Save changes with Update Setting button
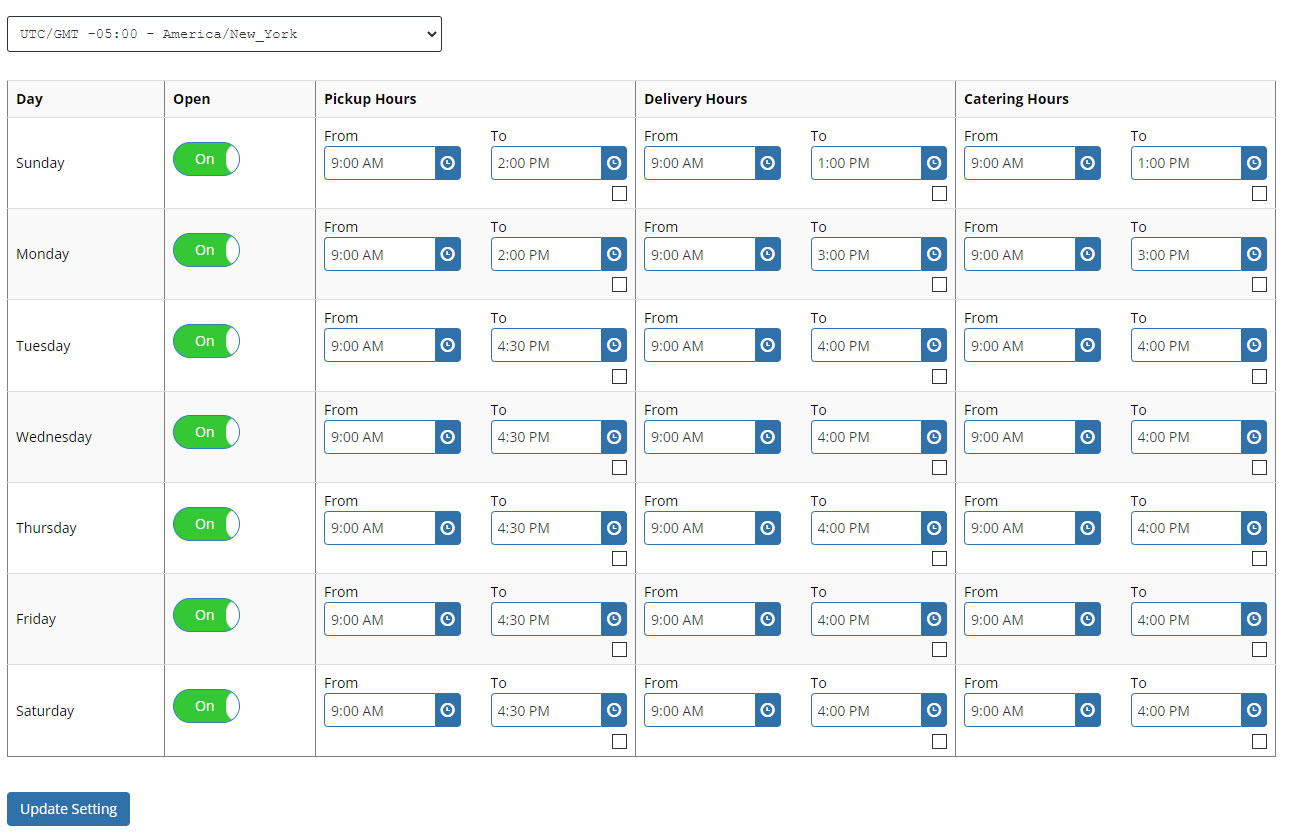The height and width of the screenshot is (833, 1292). point(68,809)
